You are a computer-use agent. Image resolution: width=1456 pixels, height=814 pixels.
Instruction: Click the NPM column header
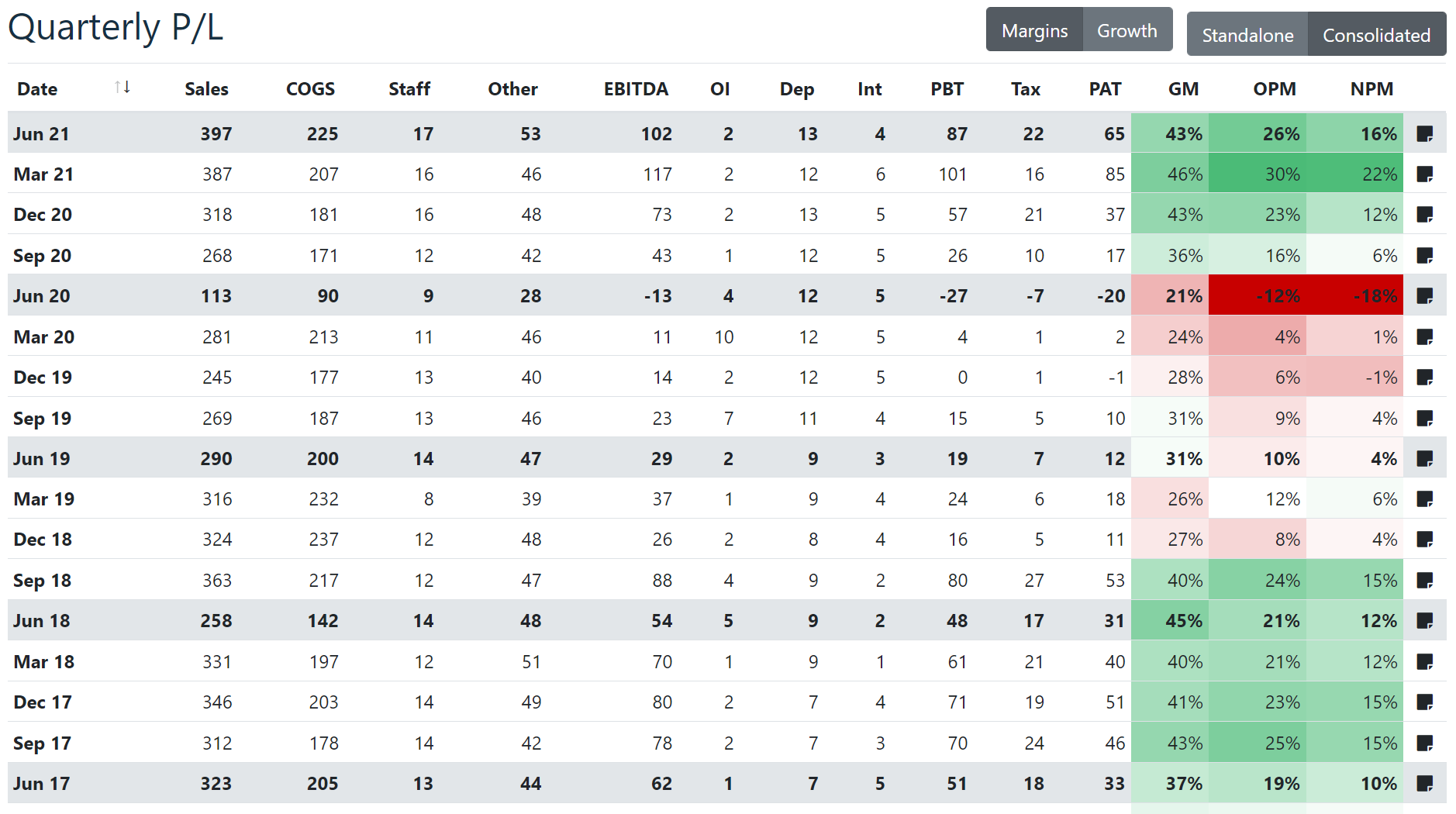click(x=1371, y=89)
